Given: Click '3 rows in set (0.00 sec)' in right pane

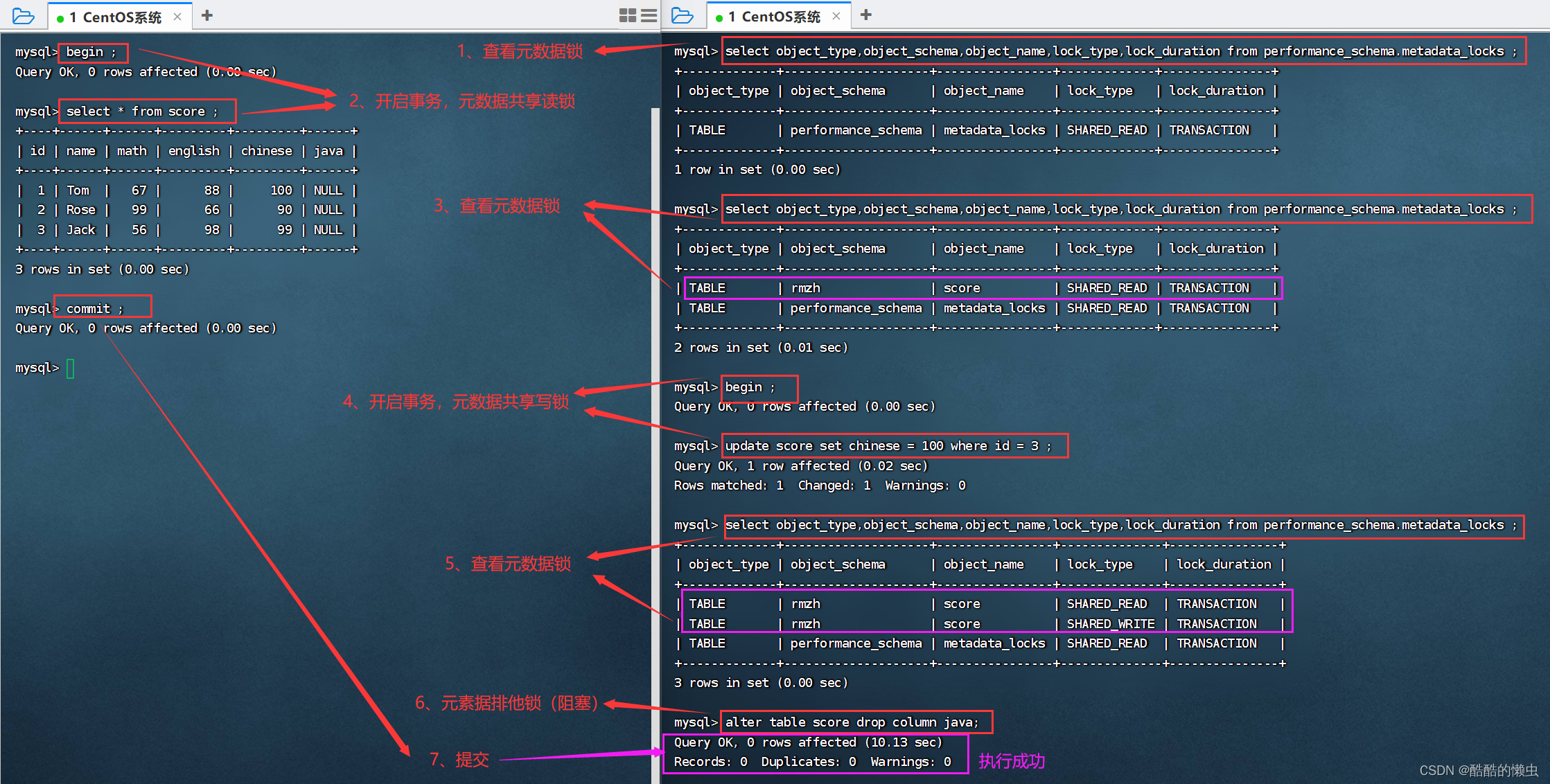Looking at the screenshot, I should tap(761, 683).
